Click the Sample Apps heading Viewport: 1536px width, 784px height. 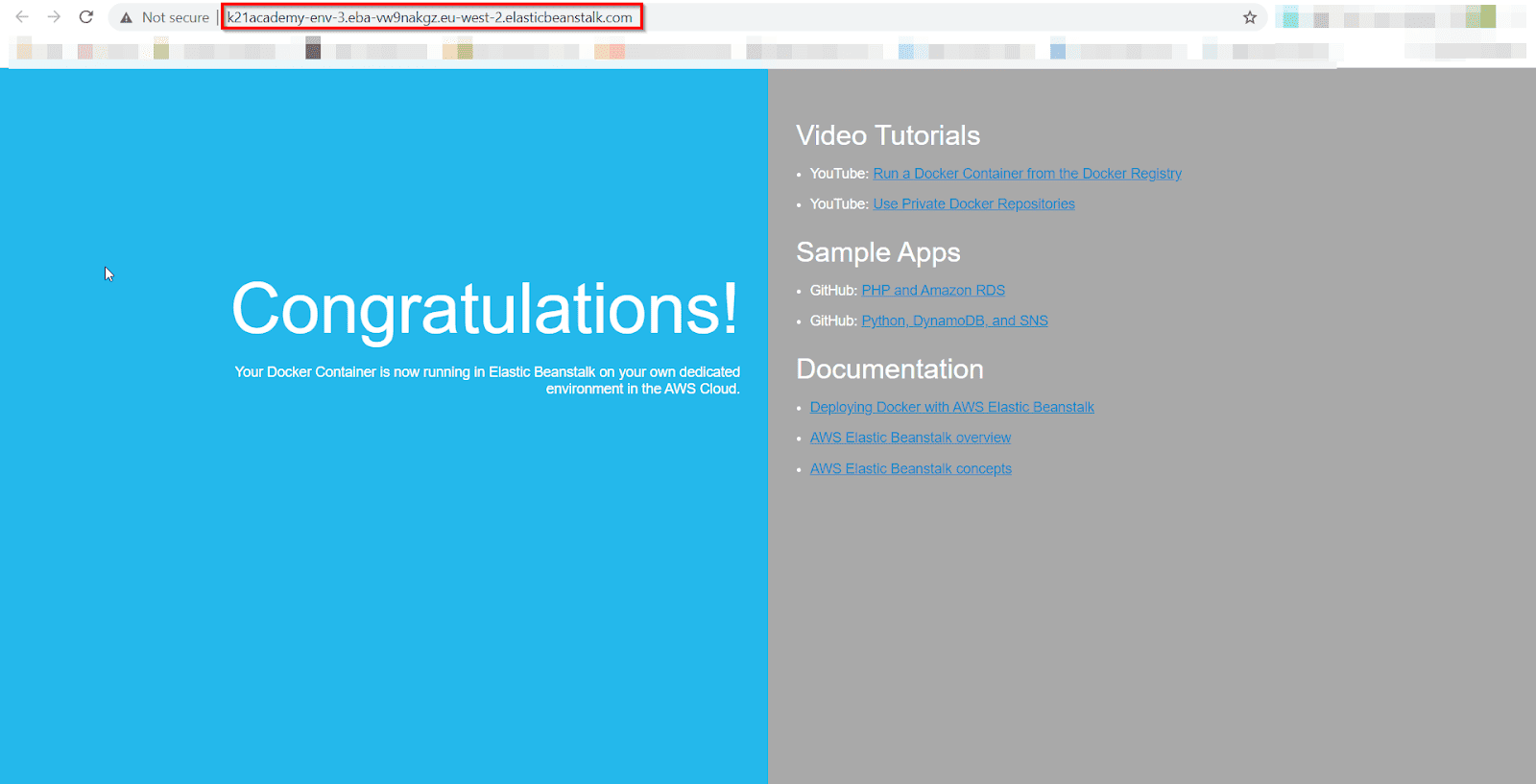point(877,252)
